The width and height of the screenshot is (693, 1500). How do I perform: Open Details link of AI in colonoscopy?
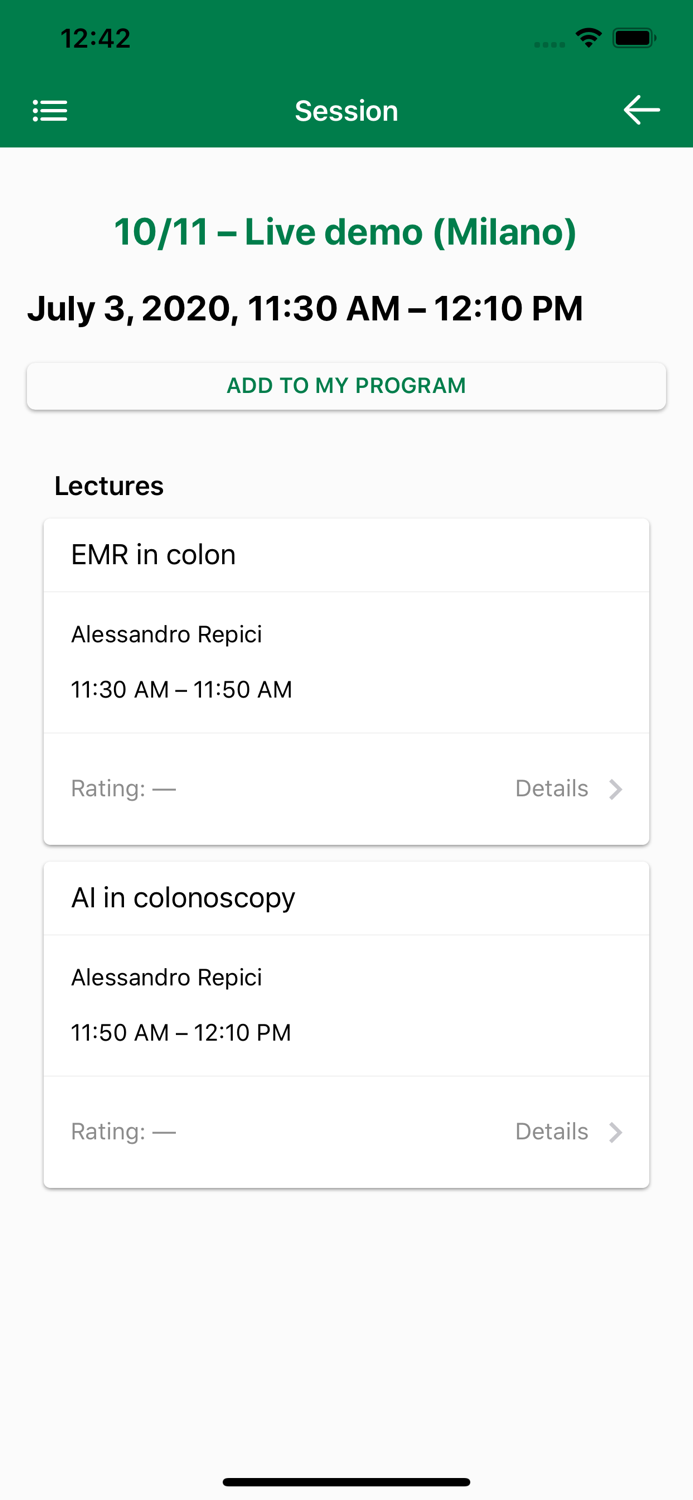tap(551, 1132)
